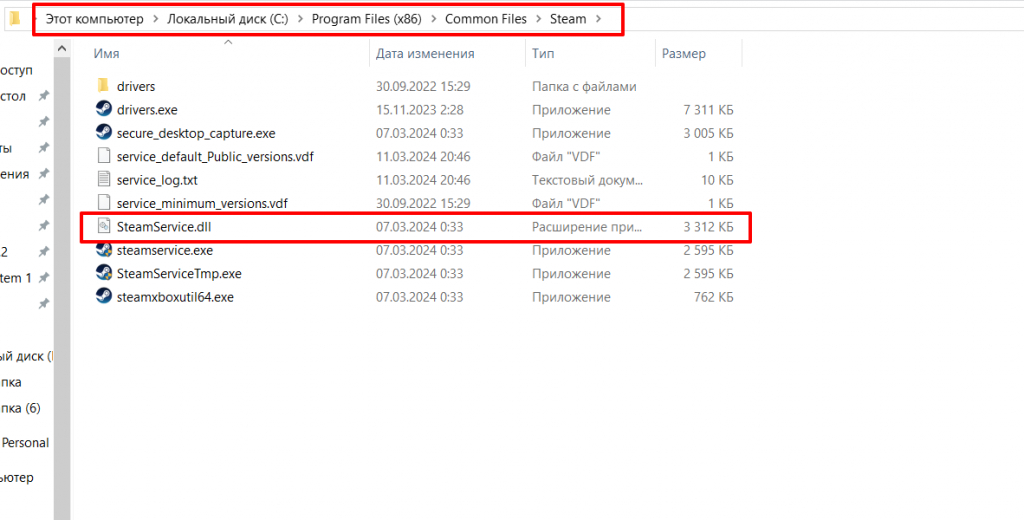This screenshot has width=1024, height=520.
Task: Click the Steam icon beside SteamServiceTmp.exe
Action: 103,273
